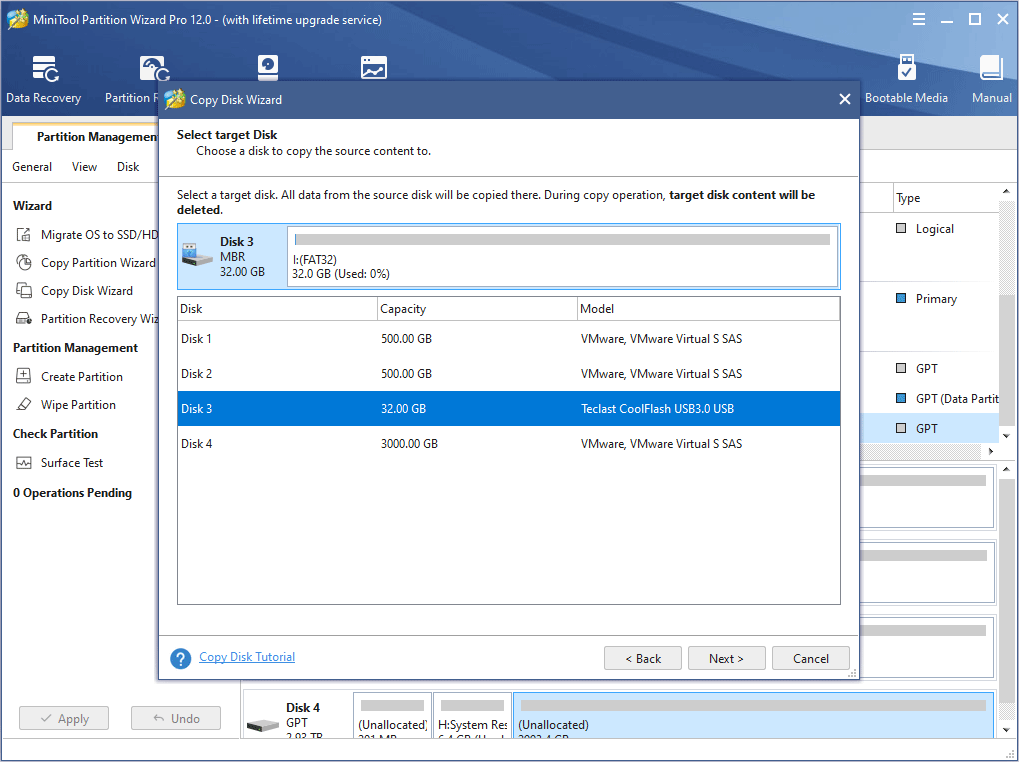1019x762 pixels.
Task: Open the Partition Recovery toolbar icon
Action: coord(155,69)
